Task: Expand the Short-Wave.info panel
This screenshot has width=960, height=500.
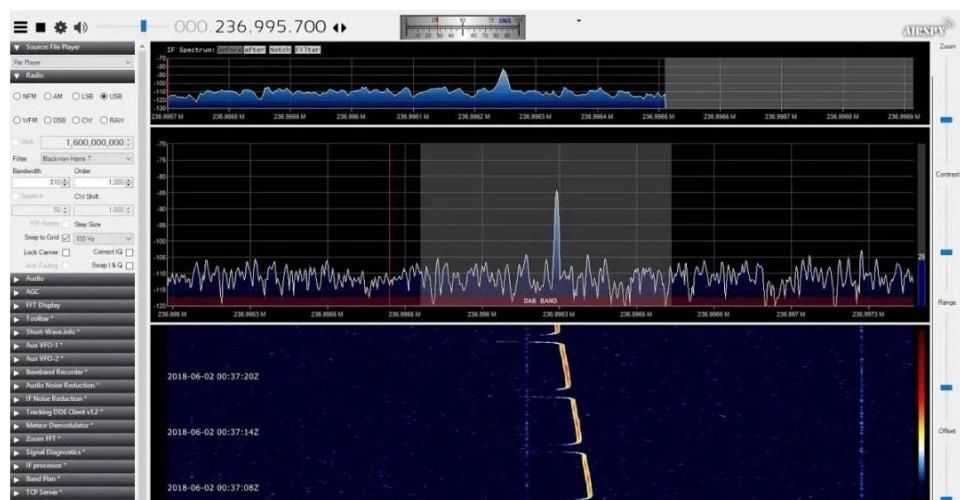Action: 72,332
